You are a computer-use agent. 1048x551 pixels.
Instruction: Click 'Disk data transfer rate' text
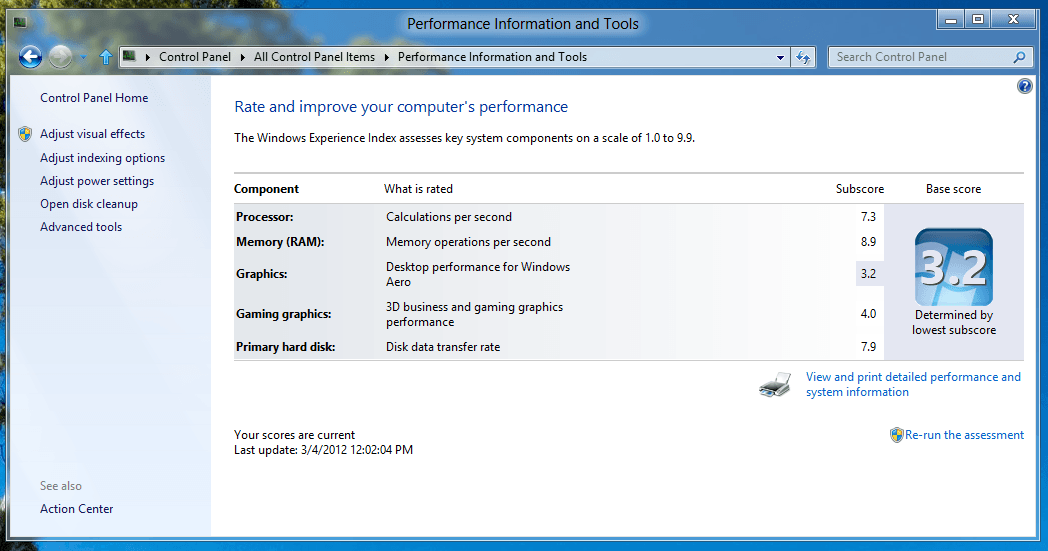[442, 347]
